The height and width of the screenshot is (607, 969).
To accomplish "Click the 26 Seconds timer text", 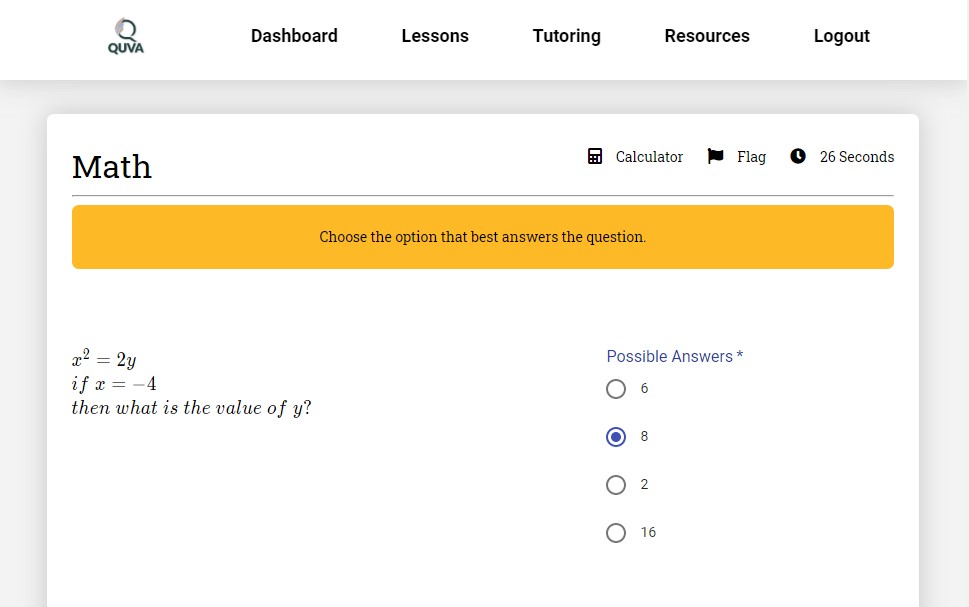I will click(857, 157).
